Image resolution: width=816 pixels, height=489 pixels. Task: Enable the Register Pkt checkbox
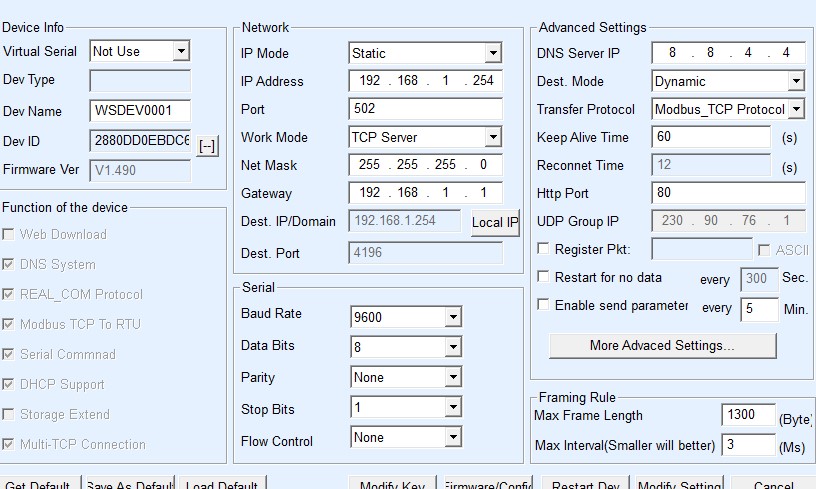[544, 249]
